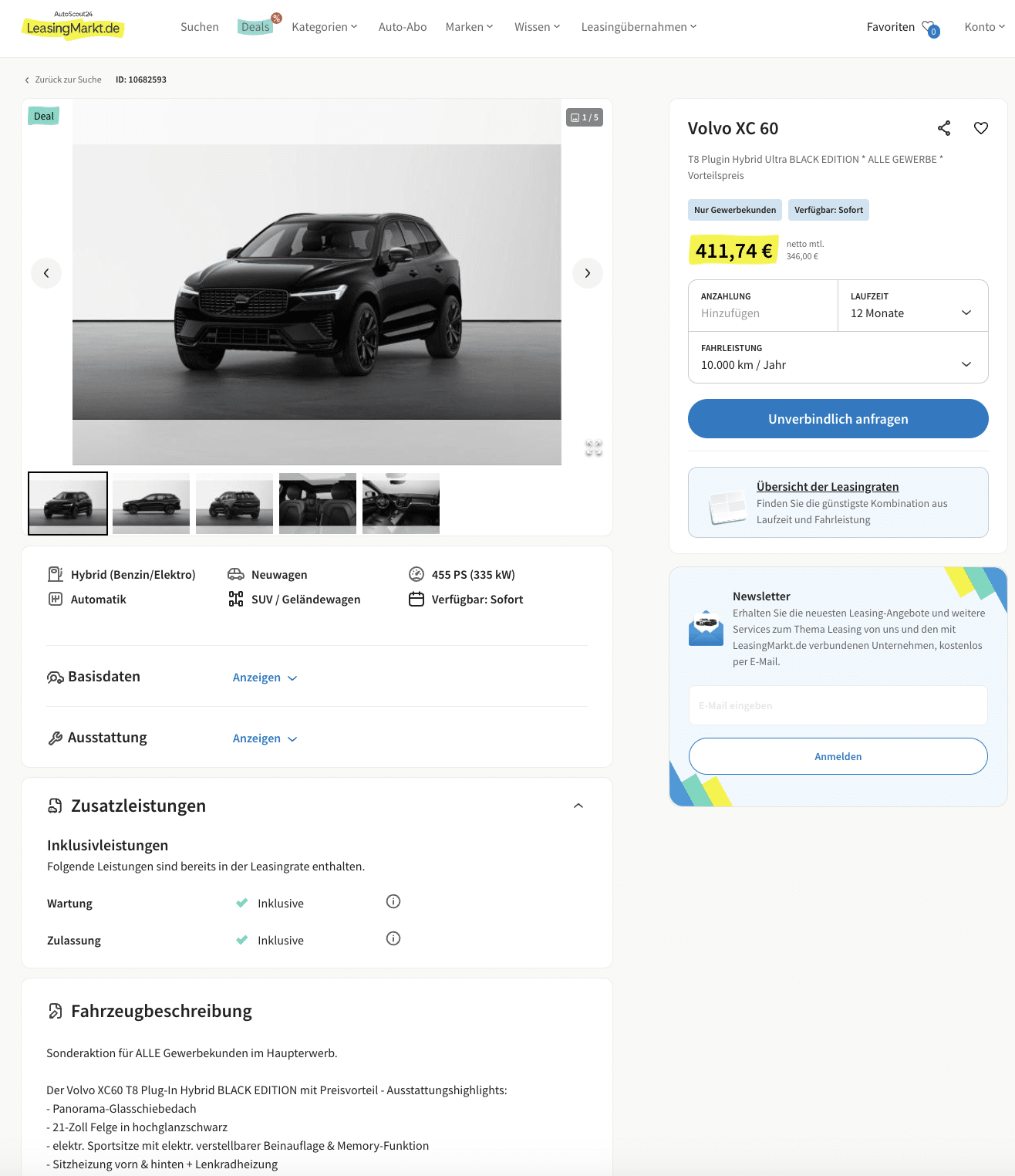Click the Neuwagen car icon
This screenshot has width=1015, height=1176.
(x=236, y=574)
